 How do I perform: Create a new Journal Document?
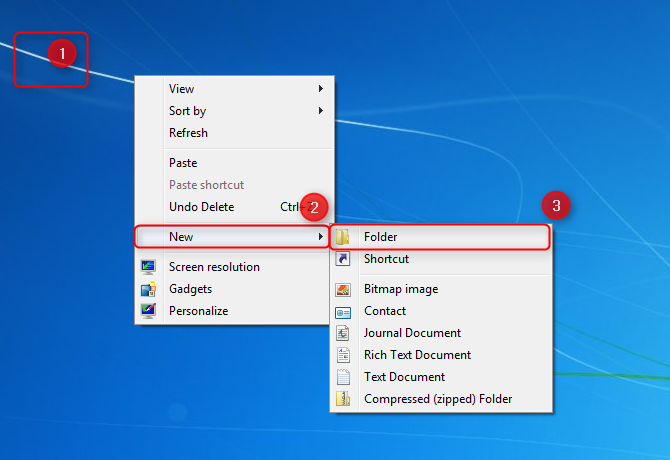point(441,333)
